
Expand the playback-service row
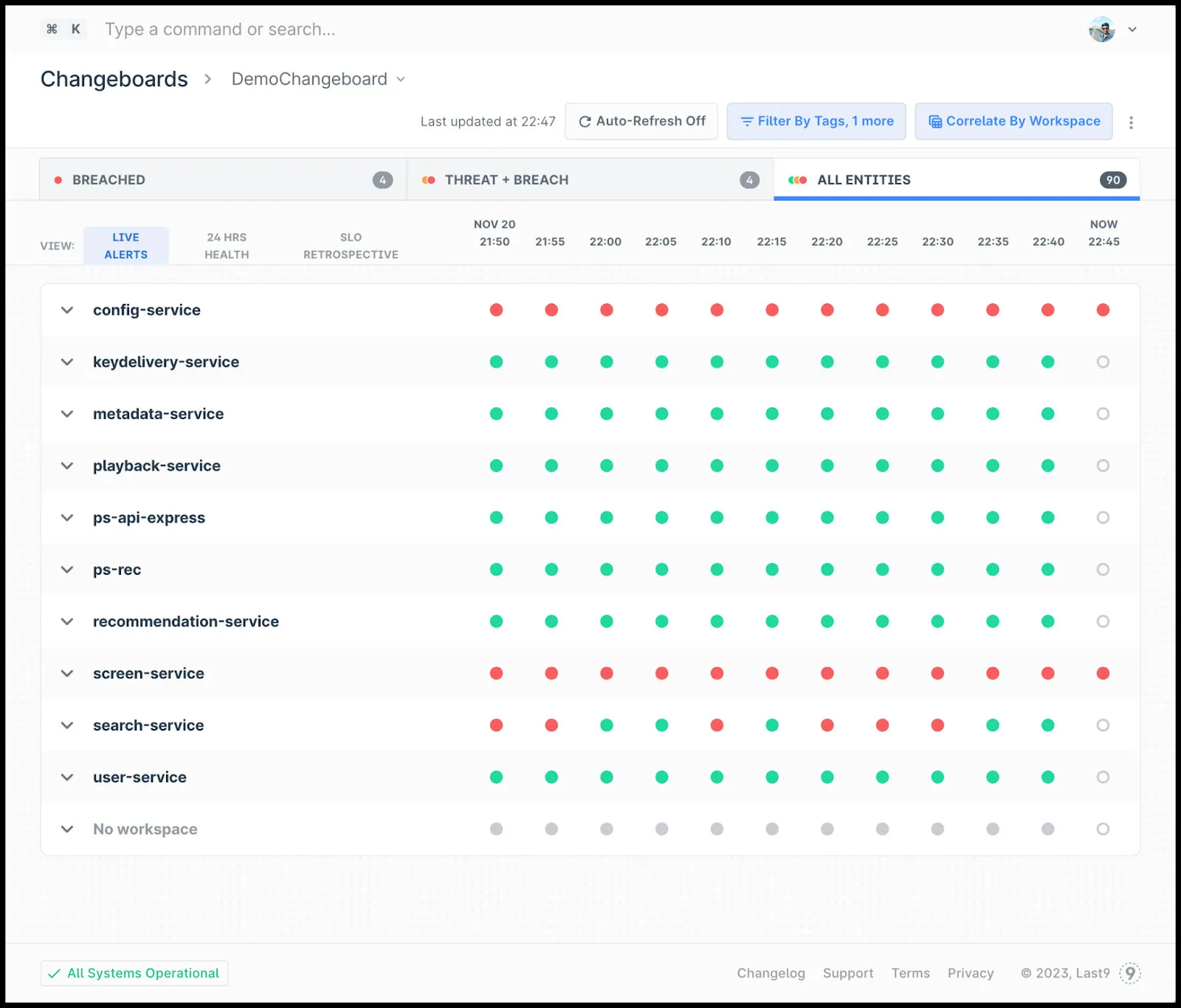coord(67,466)
